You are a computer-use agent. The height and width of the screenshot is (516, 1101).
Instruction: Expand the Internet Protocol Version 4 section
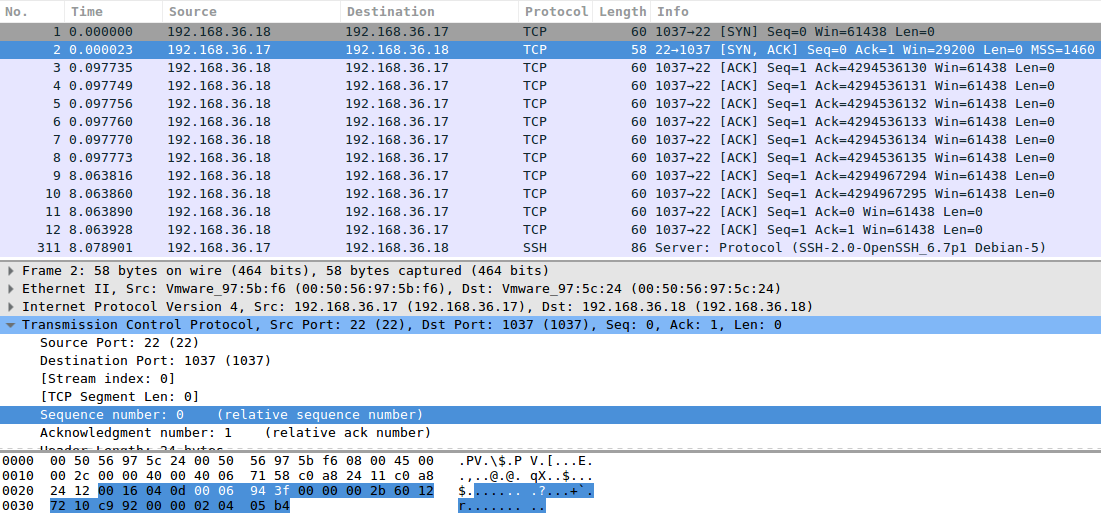click(x=11, y=307)
